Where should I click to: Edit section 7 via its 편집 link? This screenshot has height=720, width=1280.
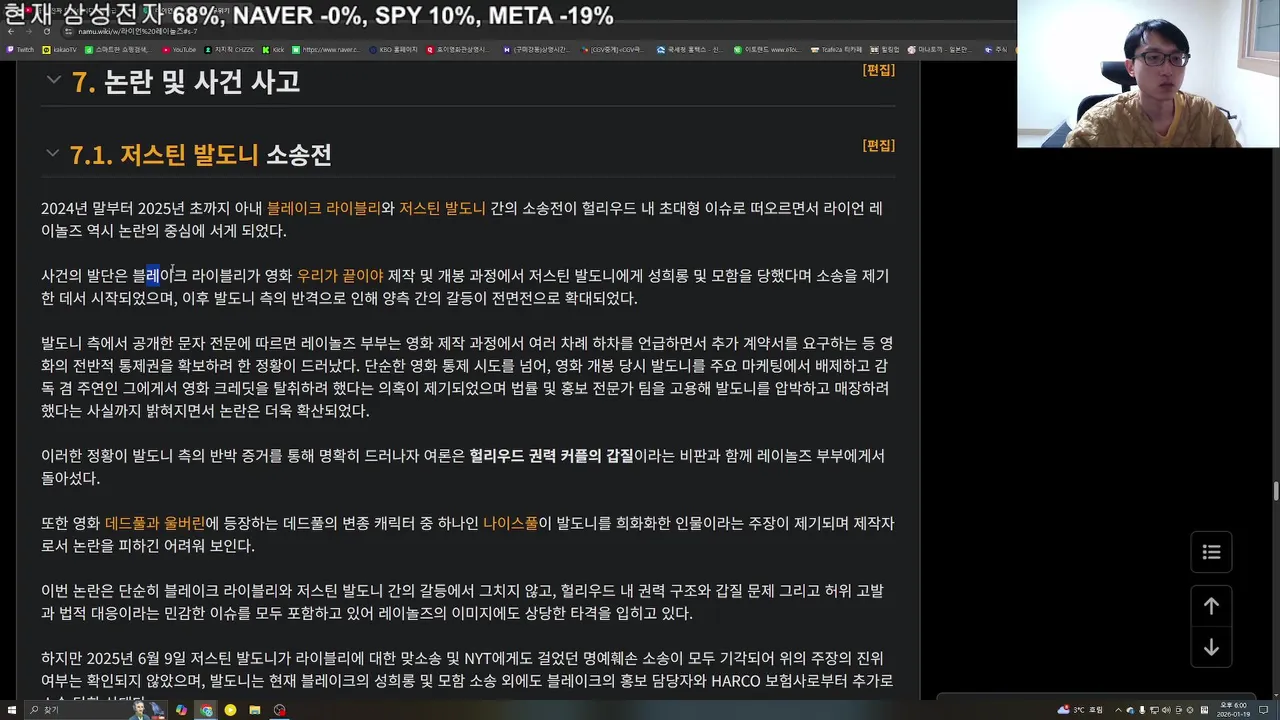click(879, 70)
